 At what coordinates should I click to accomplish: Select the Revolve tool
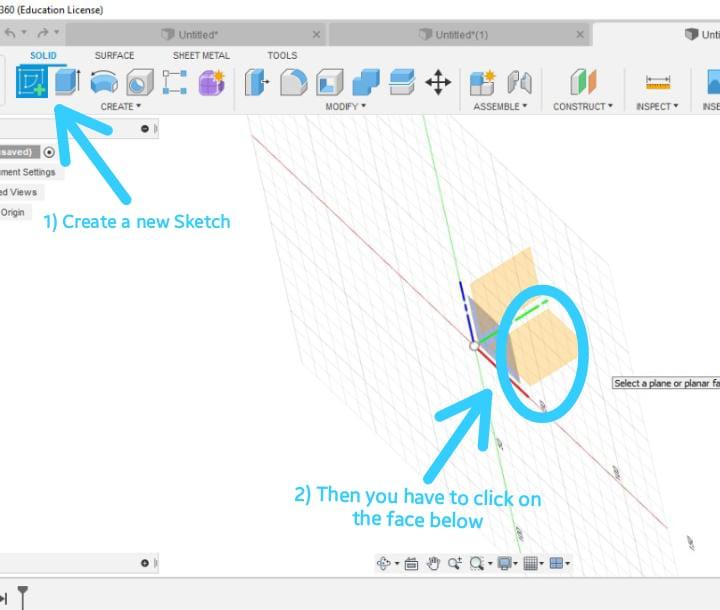tap(104, 82)
